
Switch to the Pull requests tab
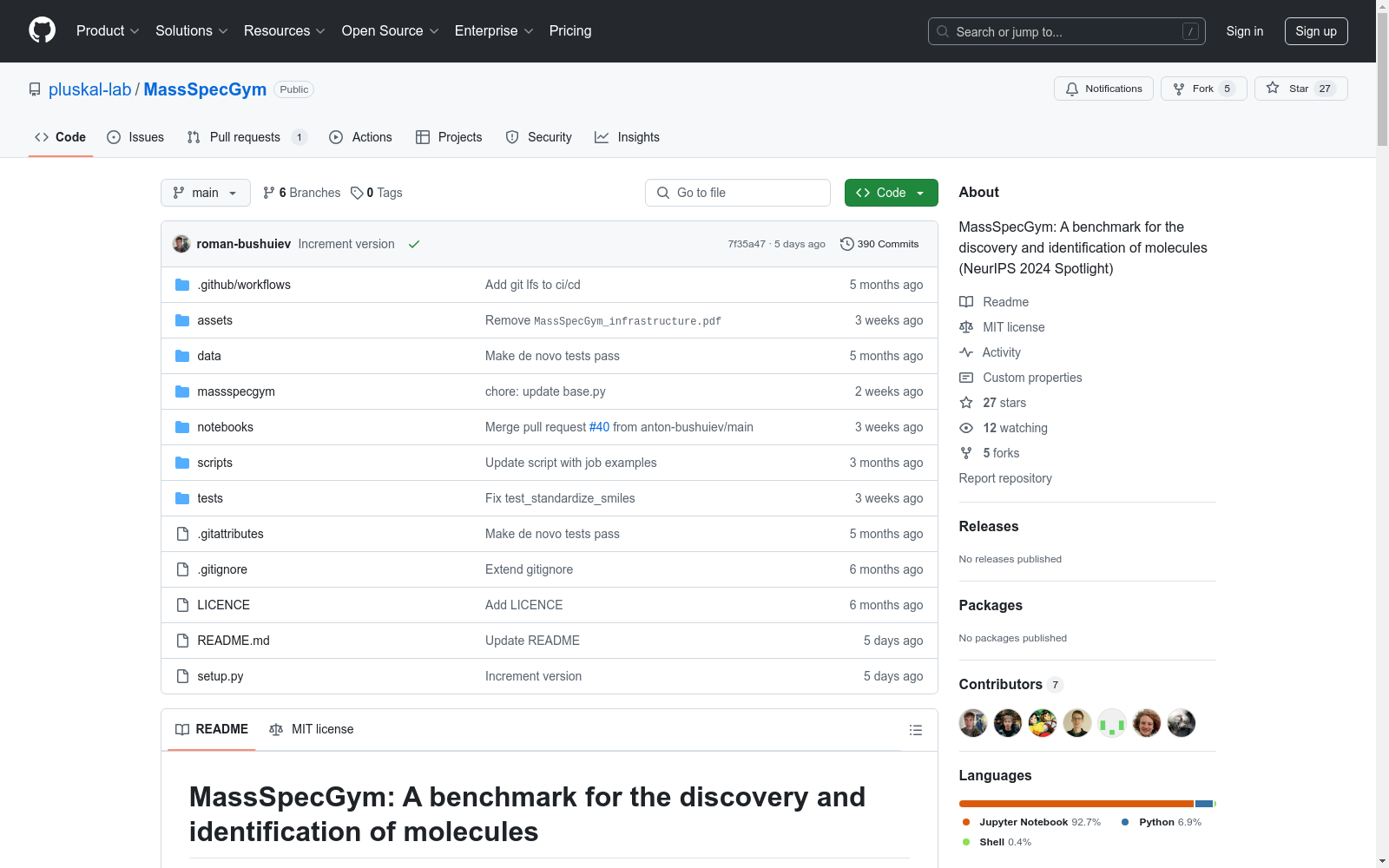point(247,137)
